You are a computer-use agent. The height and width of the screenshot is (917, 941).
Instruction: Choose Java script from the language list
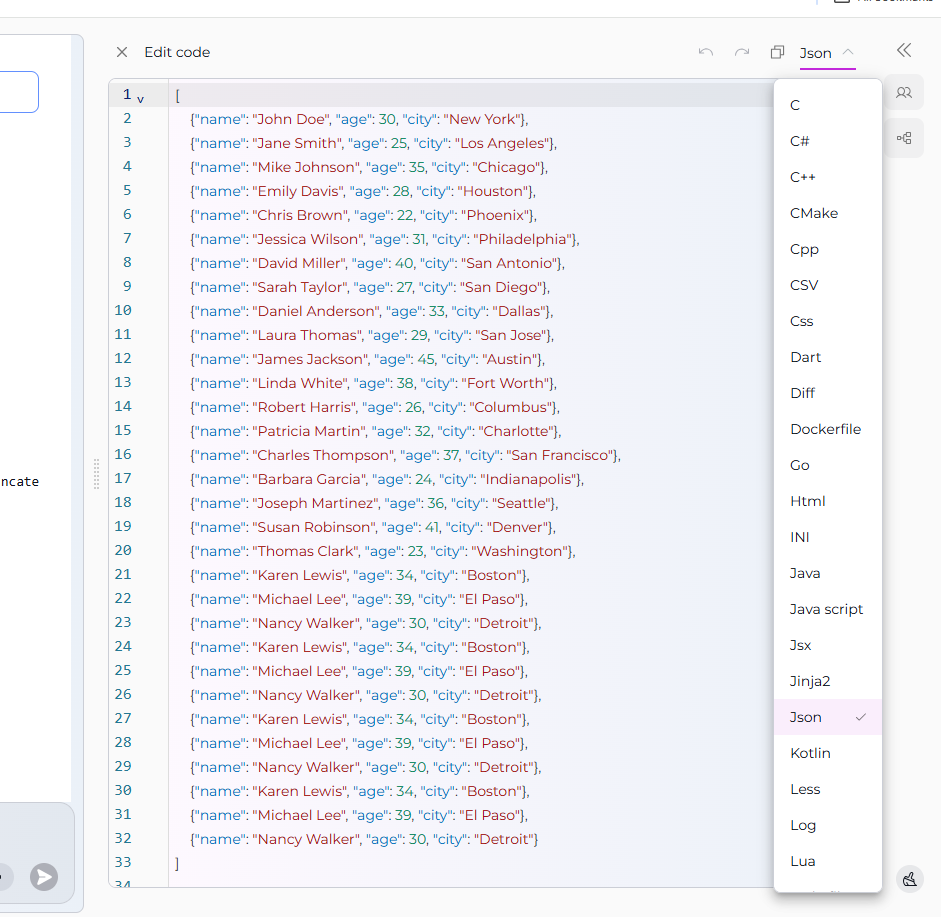coord(826,609)
